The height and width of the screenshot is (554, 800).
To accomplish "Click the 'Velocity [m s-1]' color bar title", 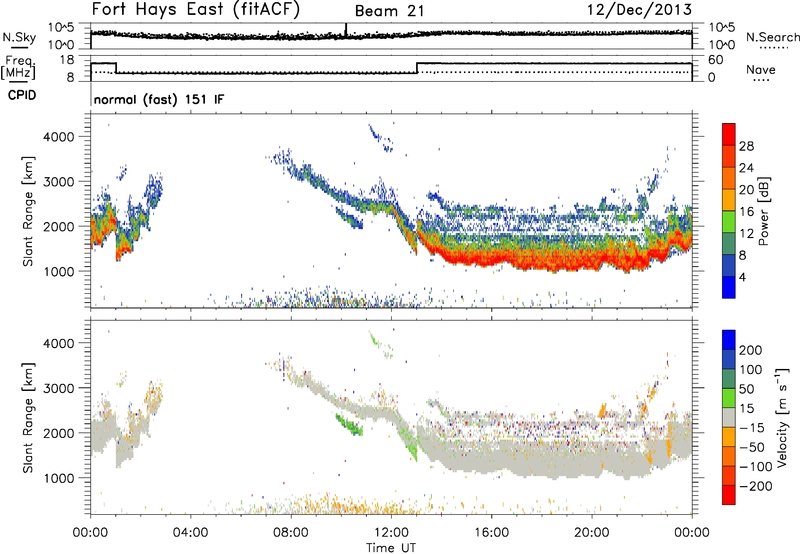I will point(782,417).
